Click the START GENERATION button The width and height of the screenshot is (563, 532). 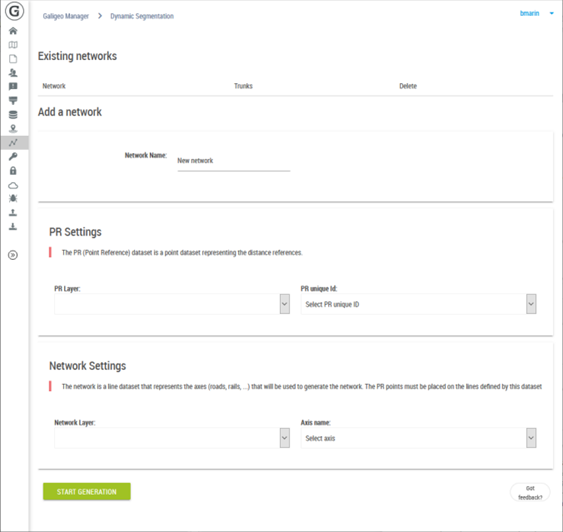[87, 491]
